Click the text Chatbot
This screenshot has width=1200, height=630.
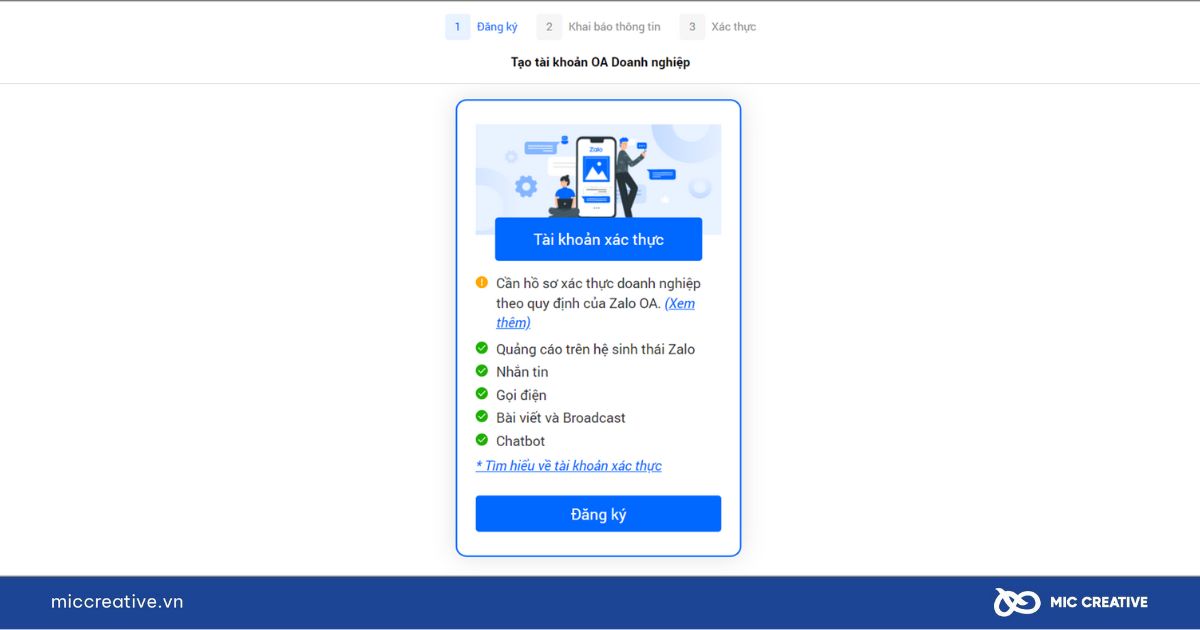[x=520, y=441]
